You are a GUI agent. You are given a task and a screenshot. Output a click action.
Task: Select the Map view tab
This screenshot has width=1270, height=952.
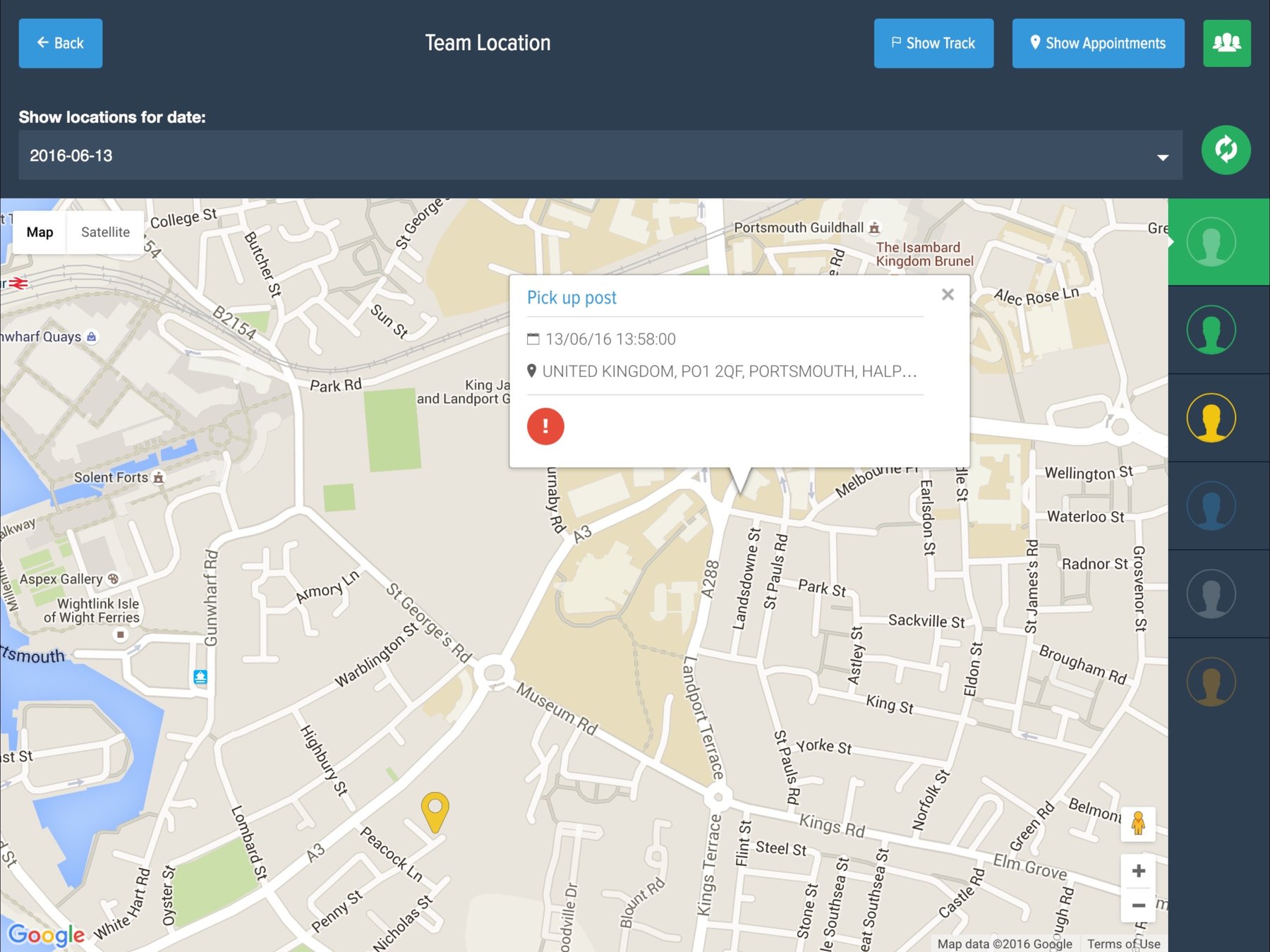[x=39, y=231]
